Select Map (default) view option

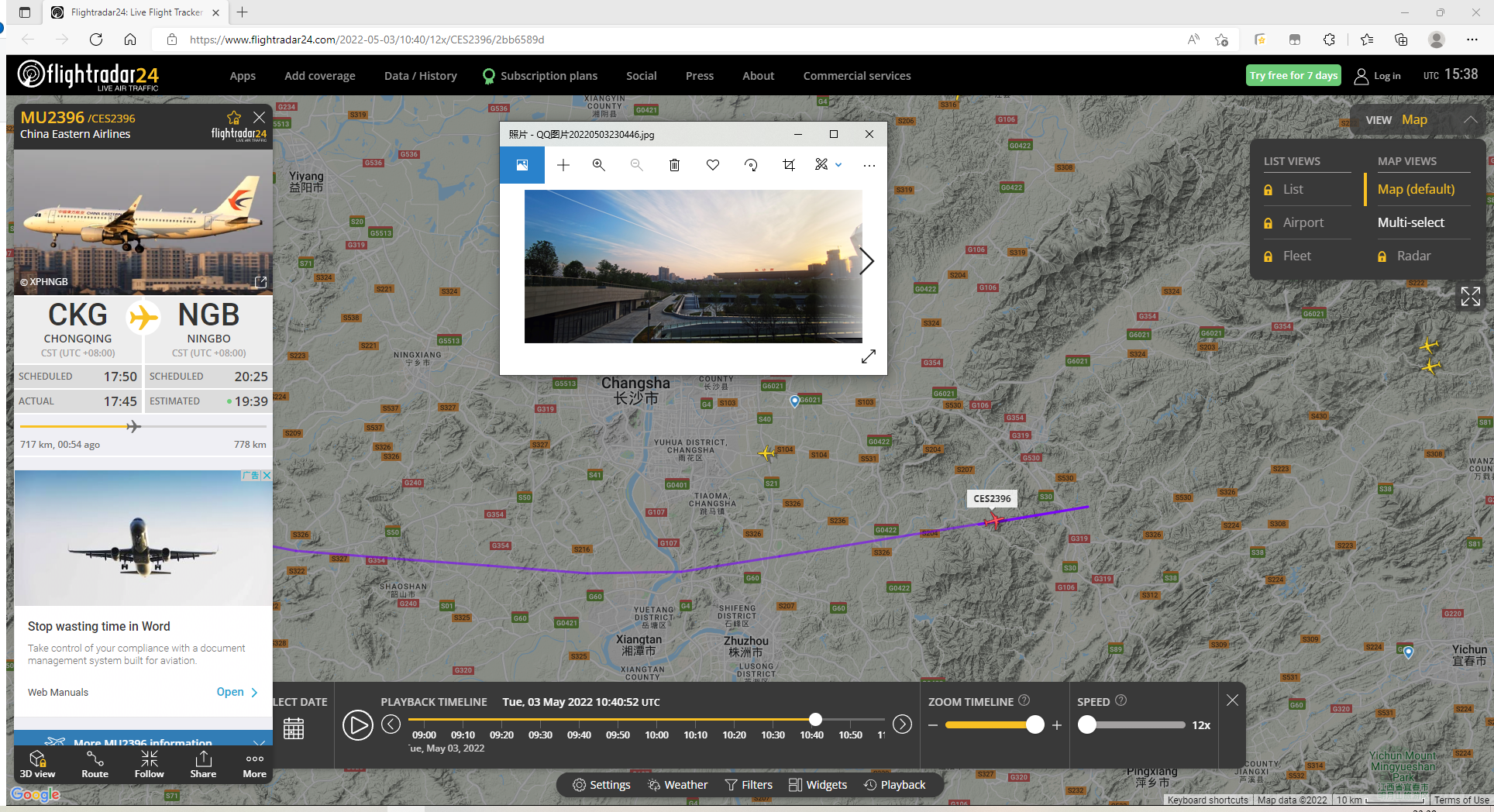point(1416,190)
